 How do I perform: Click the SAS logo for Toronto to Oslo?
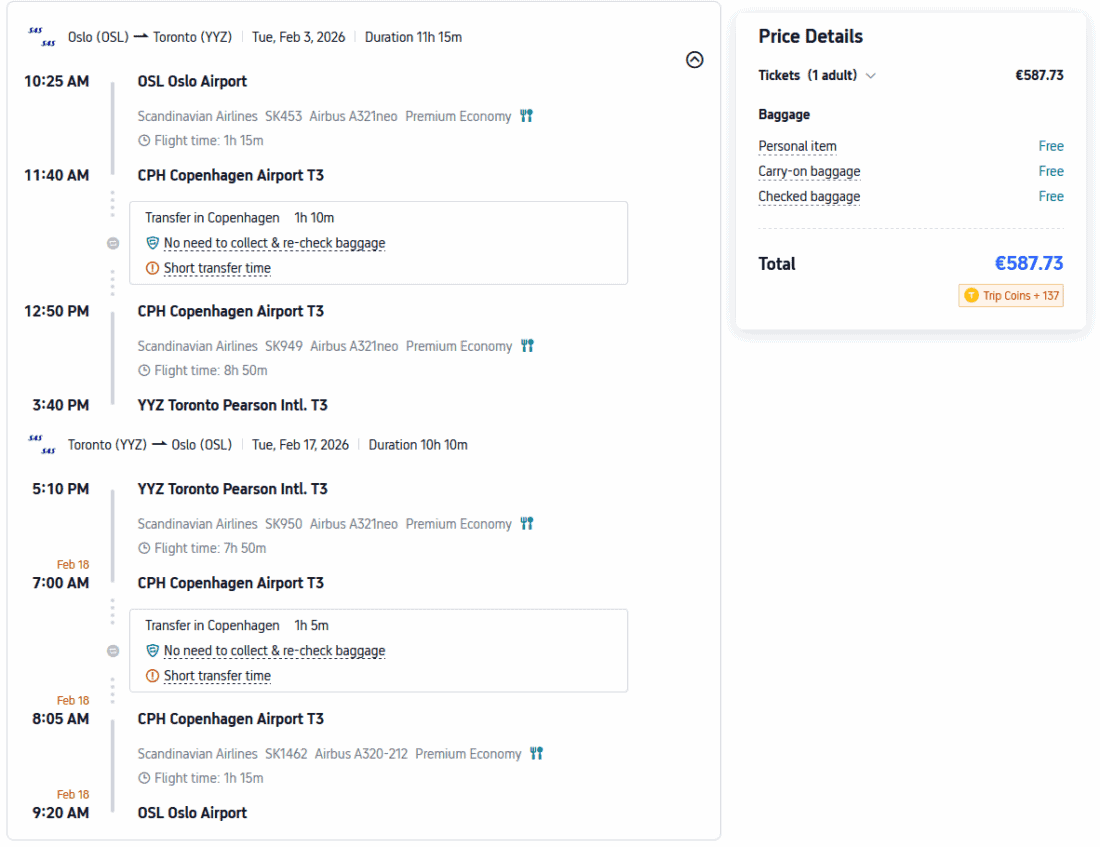(x=42, y=445)
